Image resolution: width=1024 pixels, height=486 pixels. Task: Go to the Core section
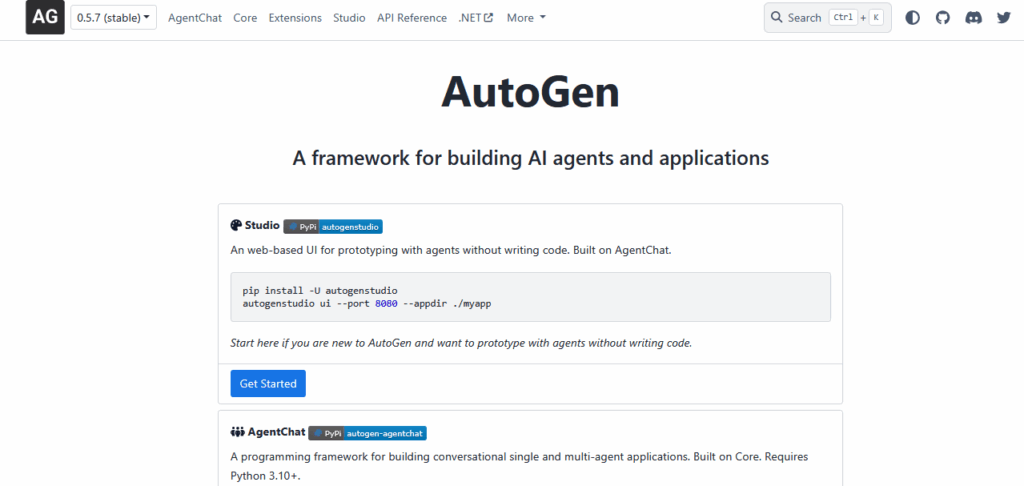245,18
